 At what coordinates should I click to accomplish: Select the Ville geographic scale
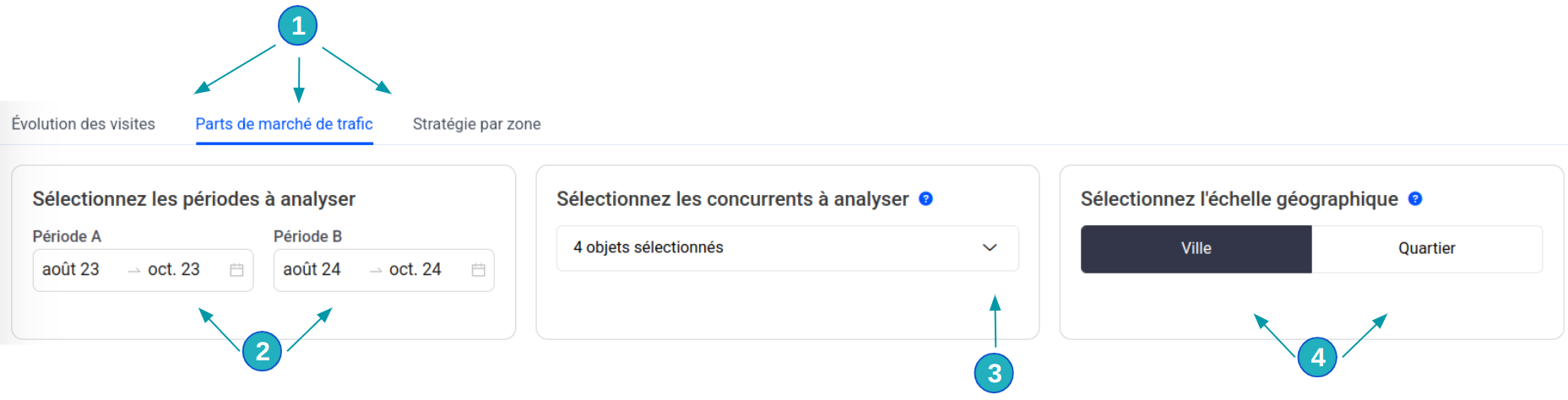(1196, 249)
